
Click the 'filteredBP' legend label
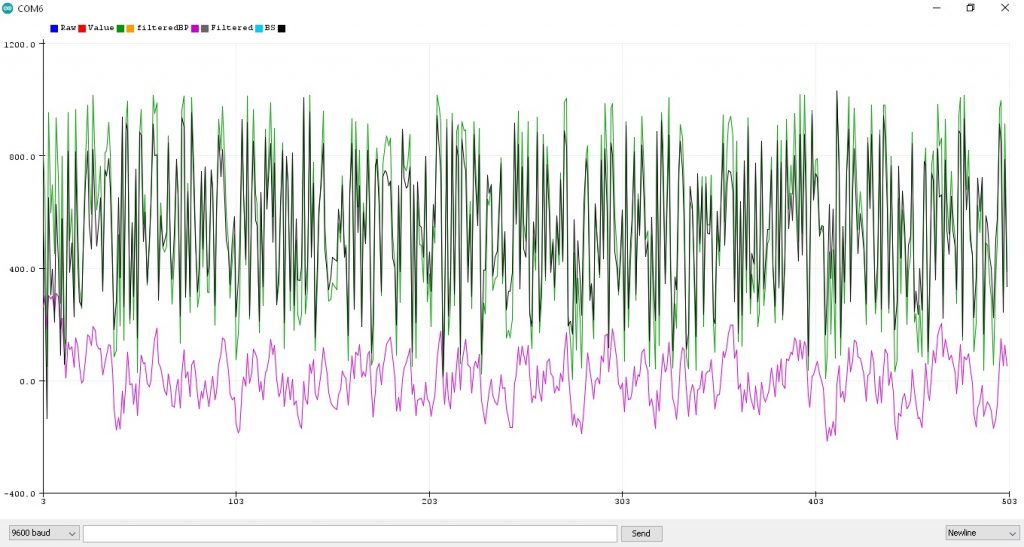[x=162, y=27]
